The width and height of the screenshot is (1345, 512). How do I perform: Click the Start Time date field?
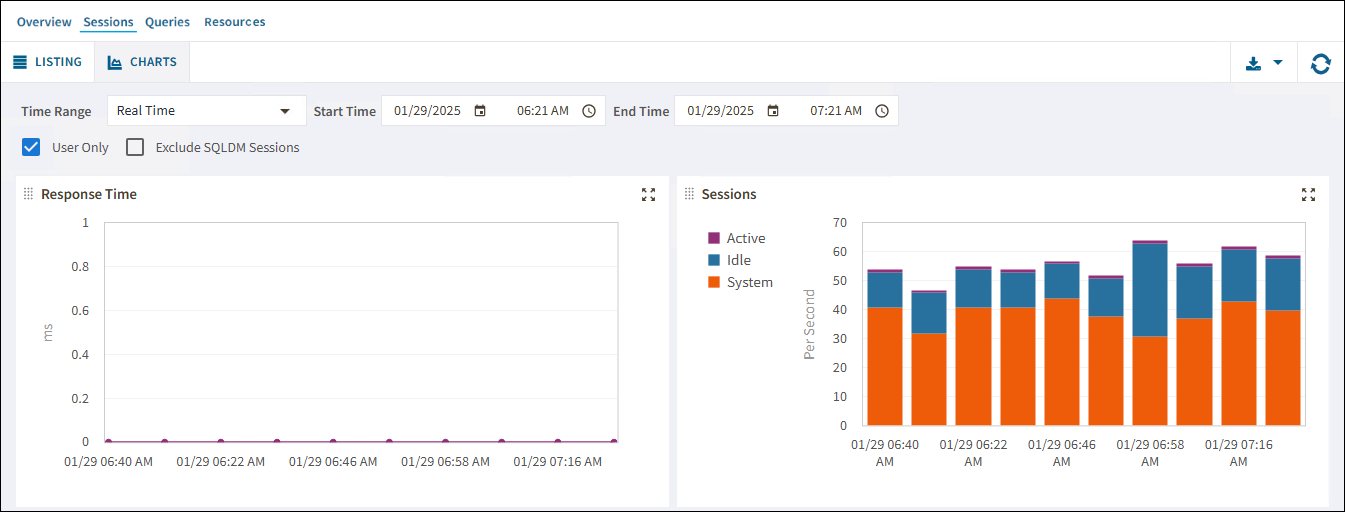(428, 111)
